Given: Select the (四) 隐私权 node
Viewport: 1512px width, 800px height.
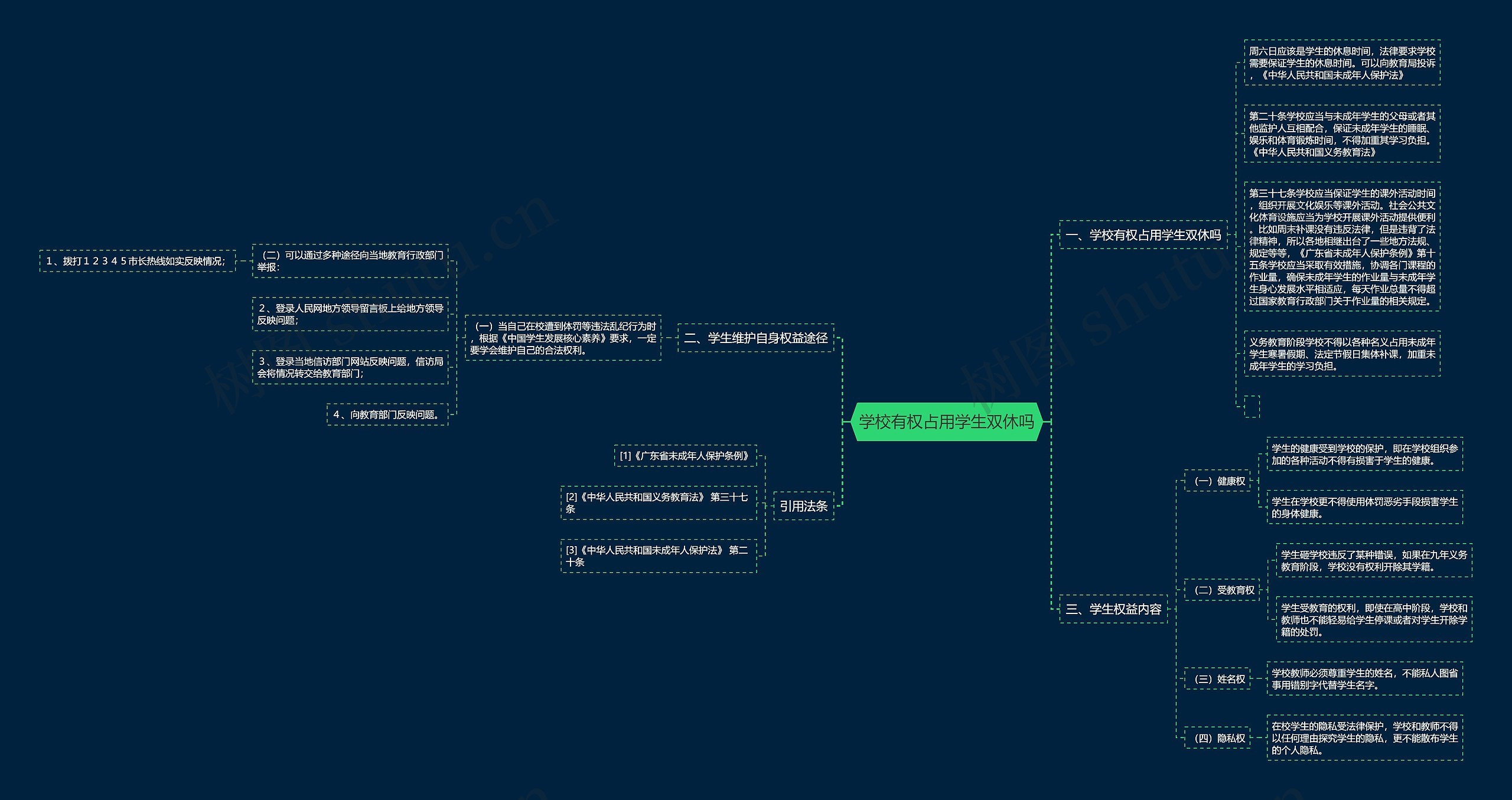Looking at the screenshot, I should (x=1218, y=738).
